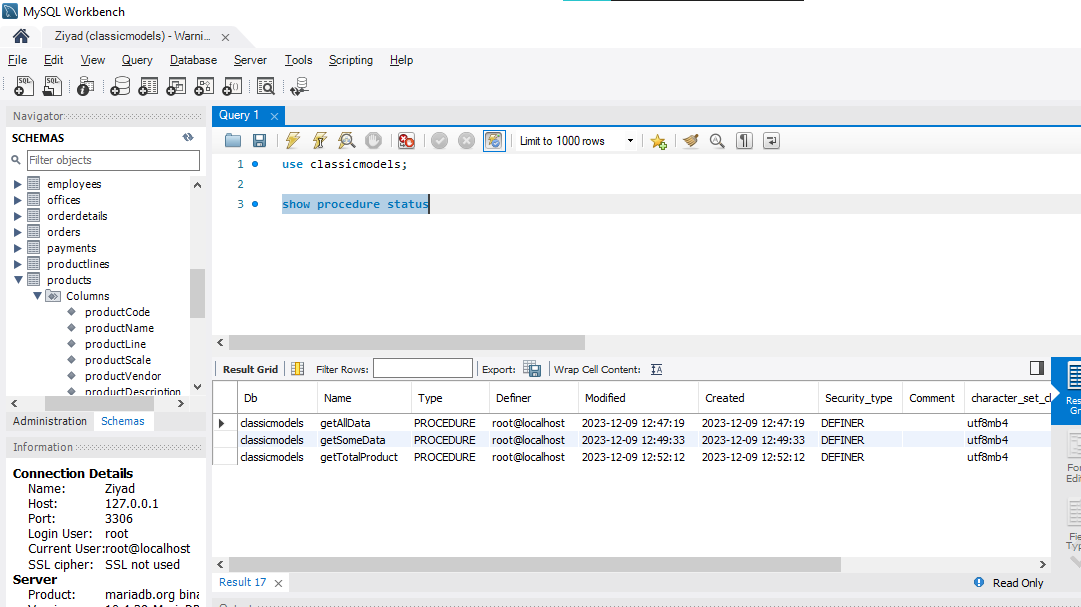Open the Server menu

[x=250, y=60]
